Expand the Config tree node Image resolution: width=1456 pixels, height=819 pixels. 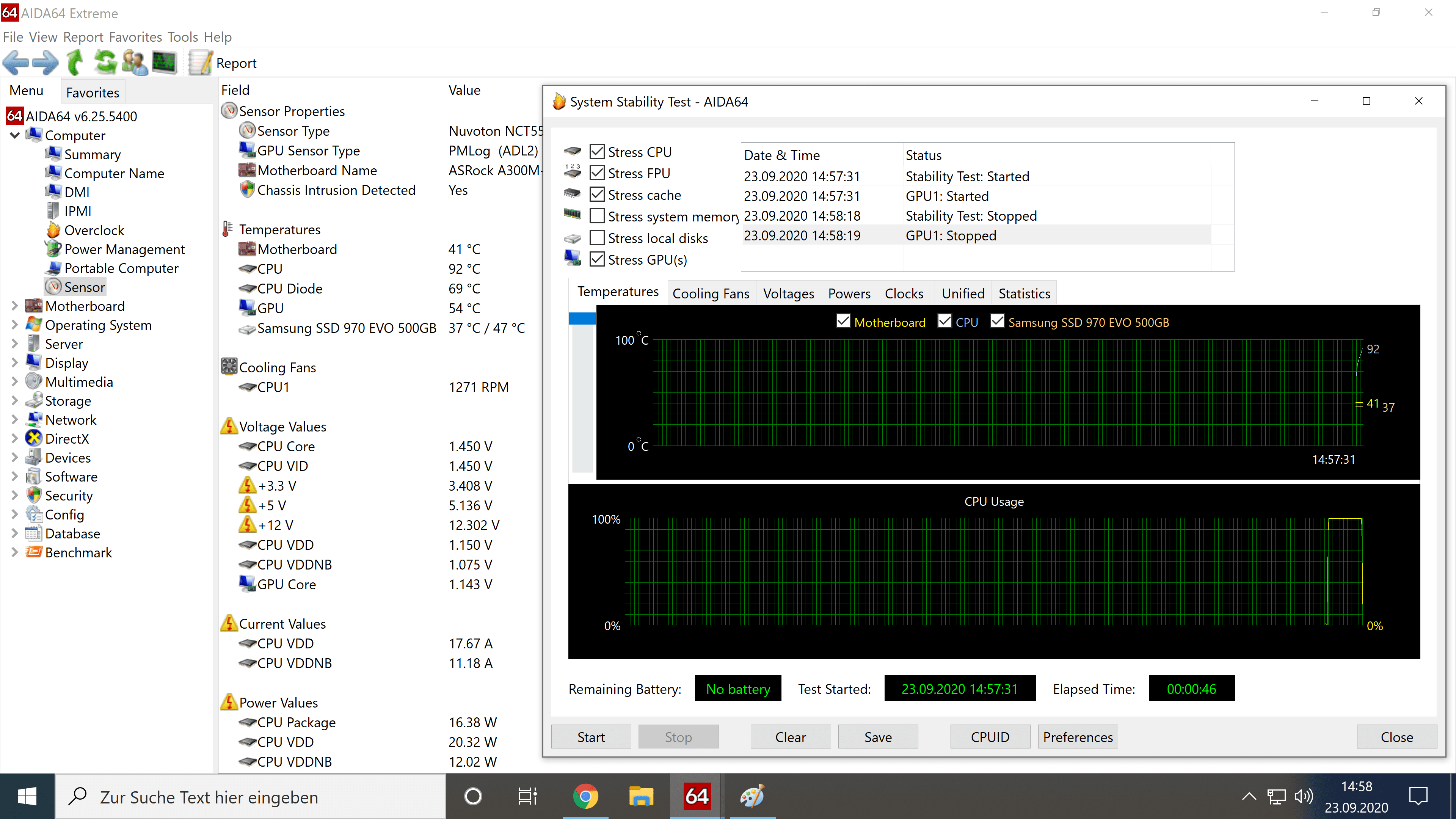[x=15, y=514]
